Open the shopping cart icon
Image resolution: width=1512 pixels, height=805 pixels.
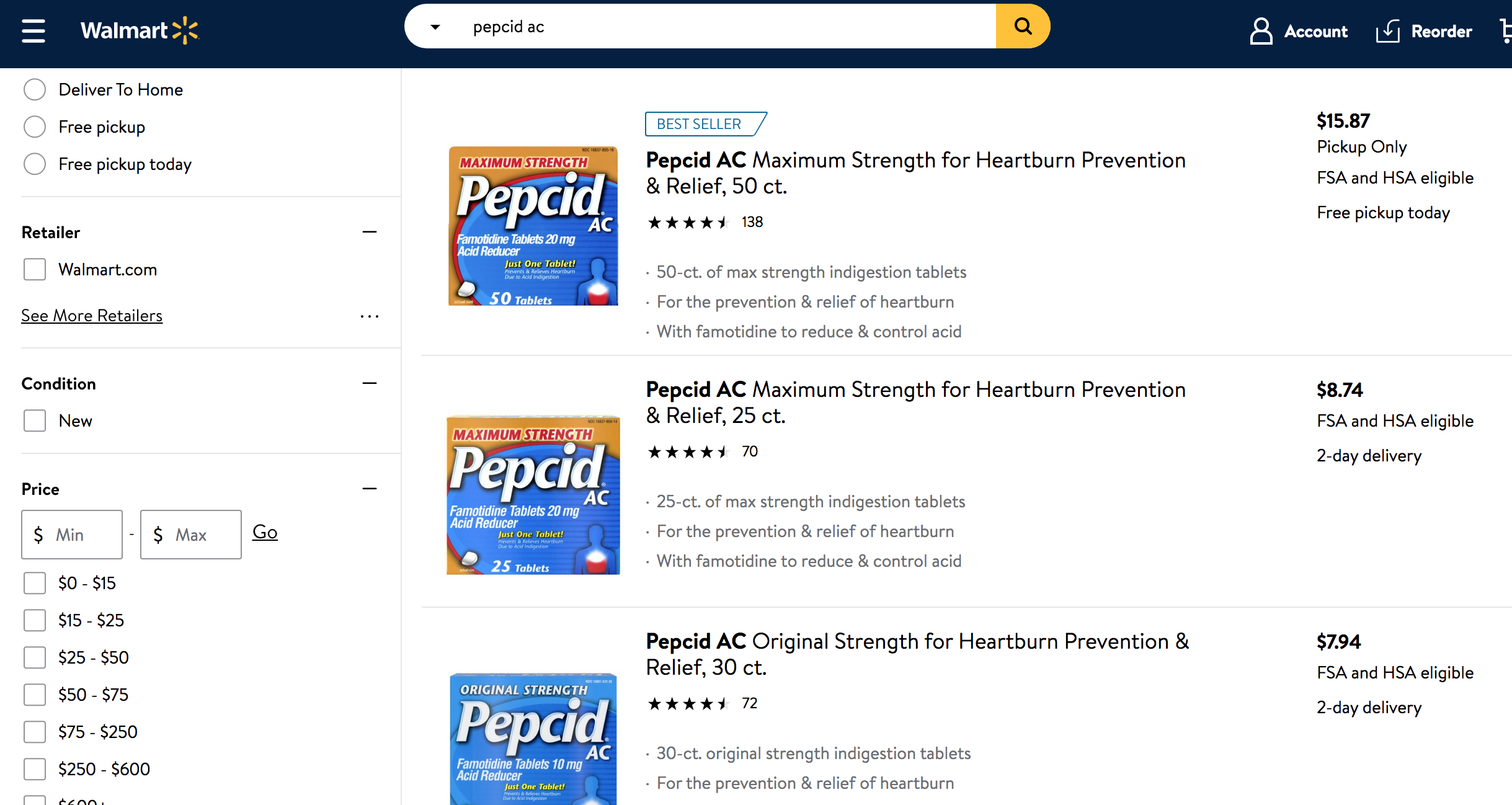[x=1506, y=31]
